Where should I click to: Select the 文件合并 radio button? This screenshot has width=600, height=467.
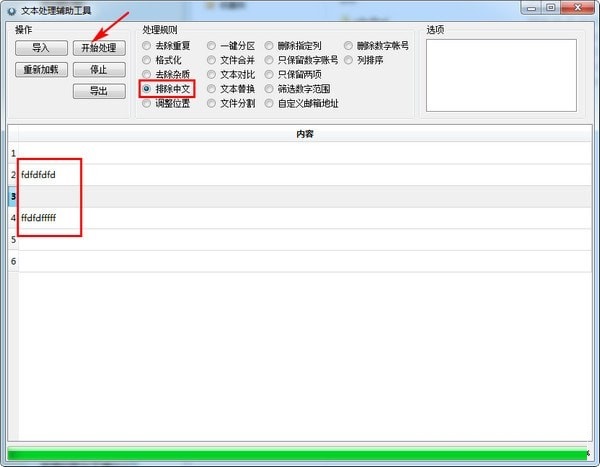231,60
